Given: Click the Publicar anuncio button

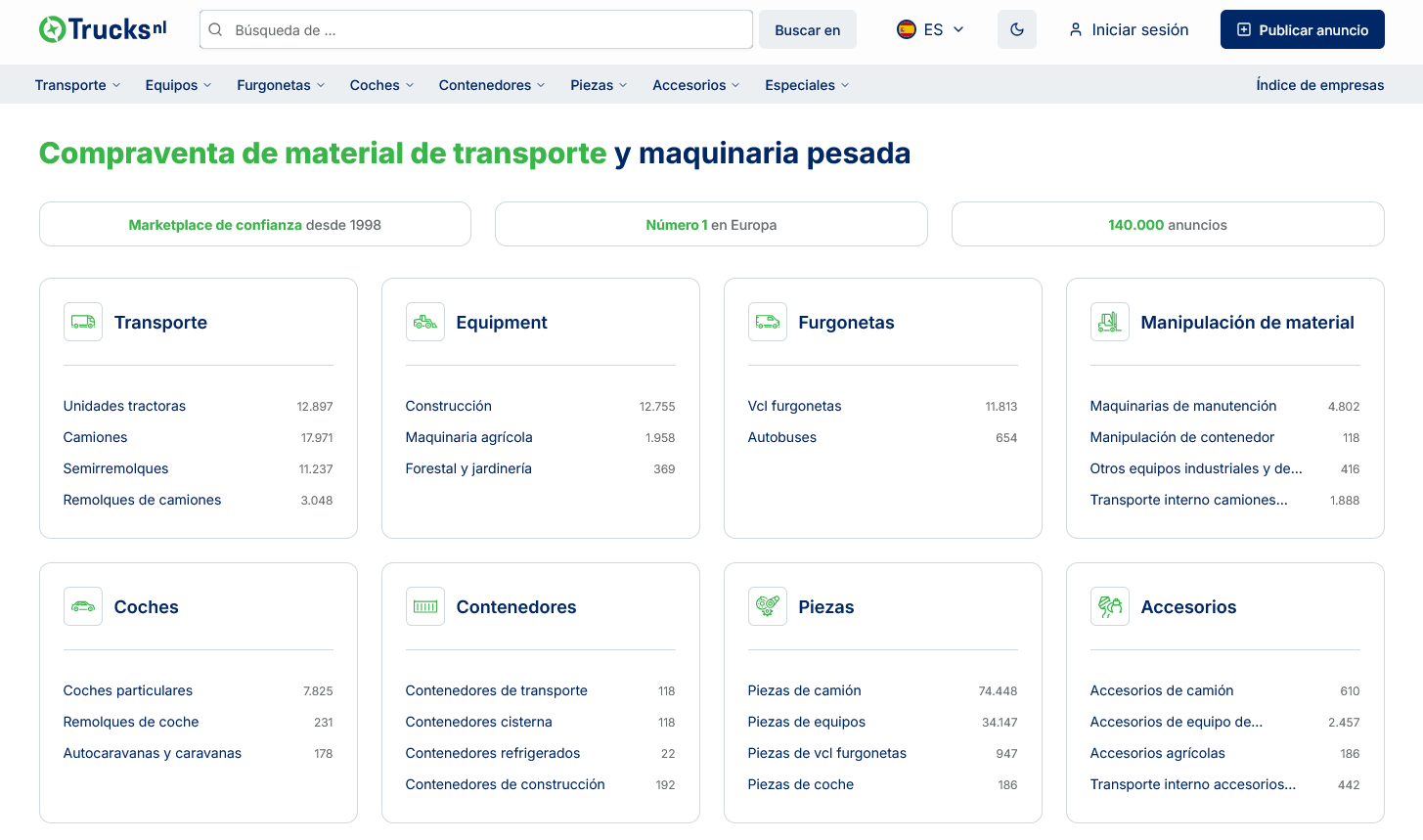Looking at the screenshot, I should point(1302,29).
